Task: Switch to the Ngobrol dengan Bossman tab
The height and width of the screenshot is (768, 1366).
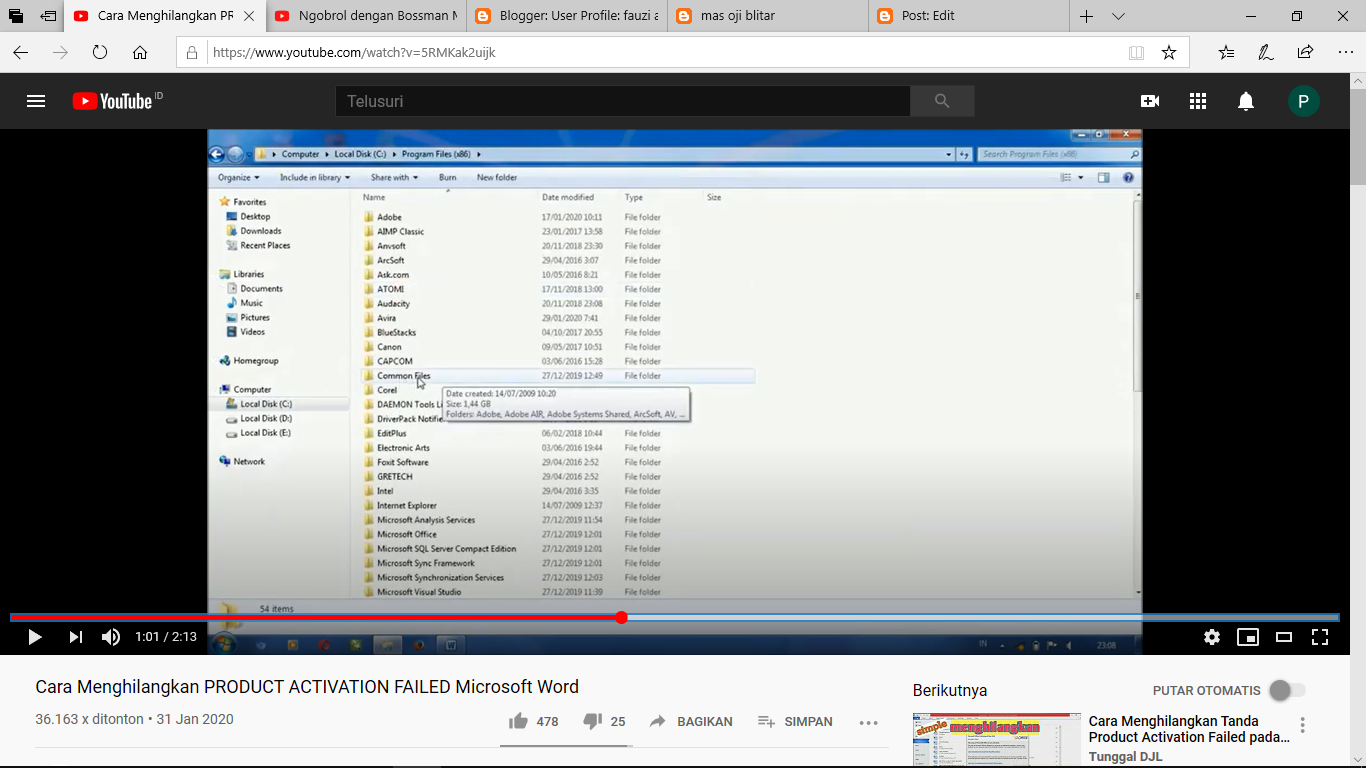Action: (x=366, y=16)
